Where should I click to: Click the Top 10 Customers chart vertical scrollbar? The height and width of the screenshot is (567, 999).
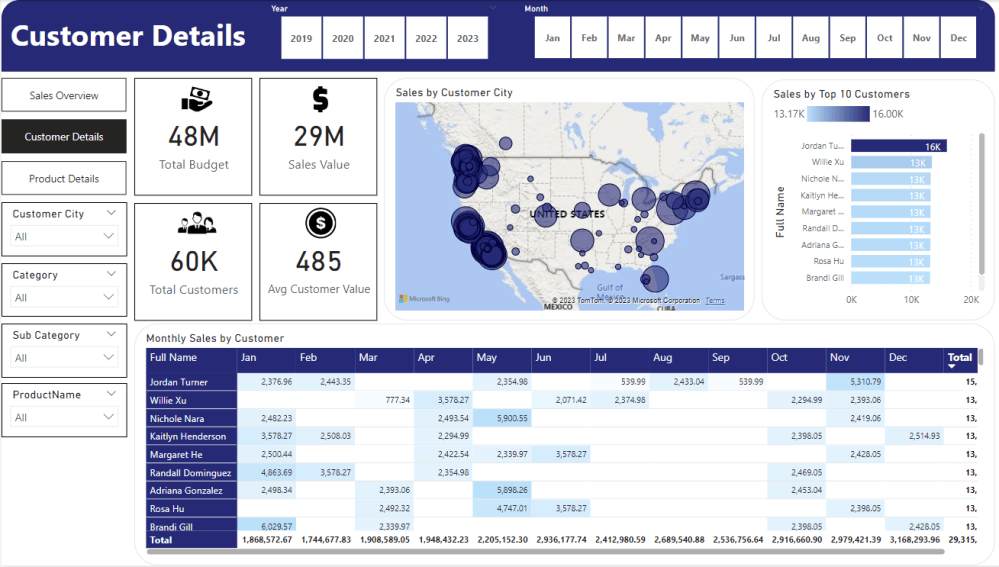tap(982, 204)
